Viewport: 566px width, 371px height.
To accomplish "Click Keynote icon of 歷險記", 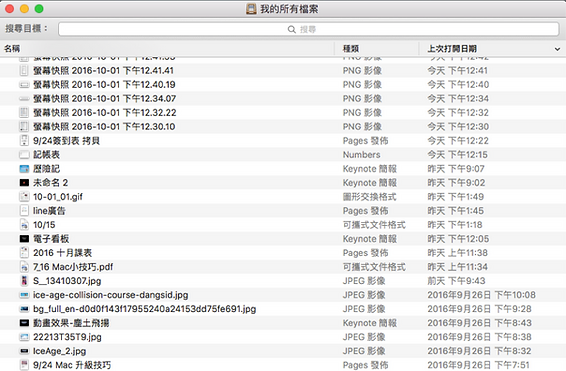I will [24, 169].
